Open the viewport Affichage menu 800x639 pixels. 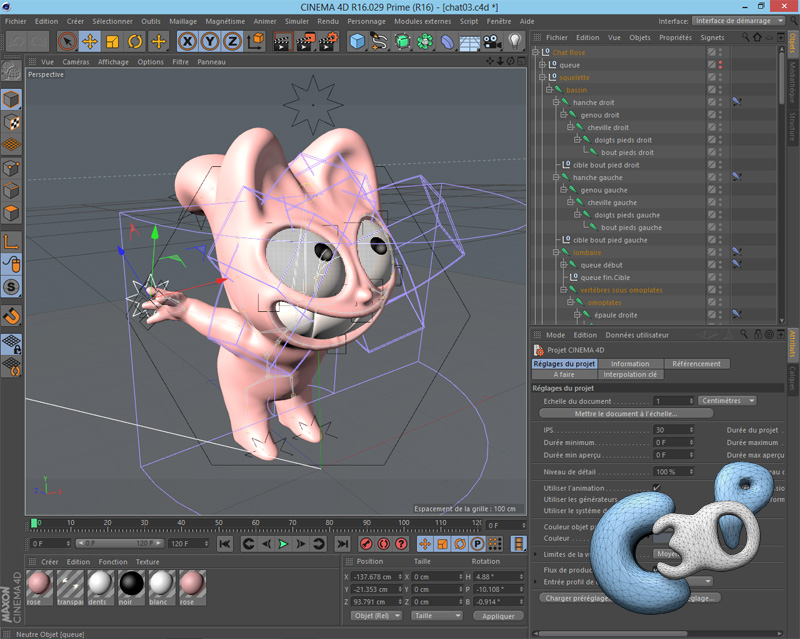point(113,62)
